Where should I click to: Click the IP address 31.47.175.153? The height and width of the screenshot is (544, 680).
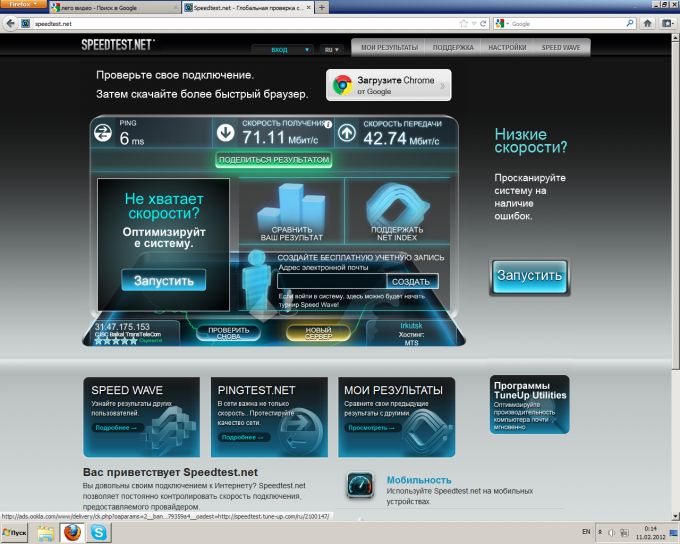pos(122,327)
